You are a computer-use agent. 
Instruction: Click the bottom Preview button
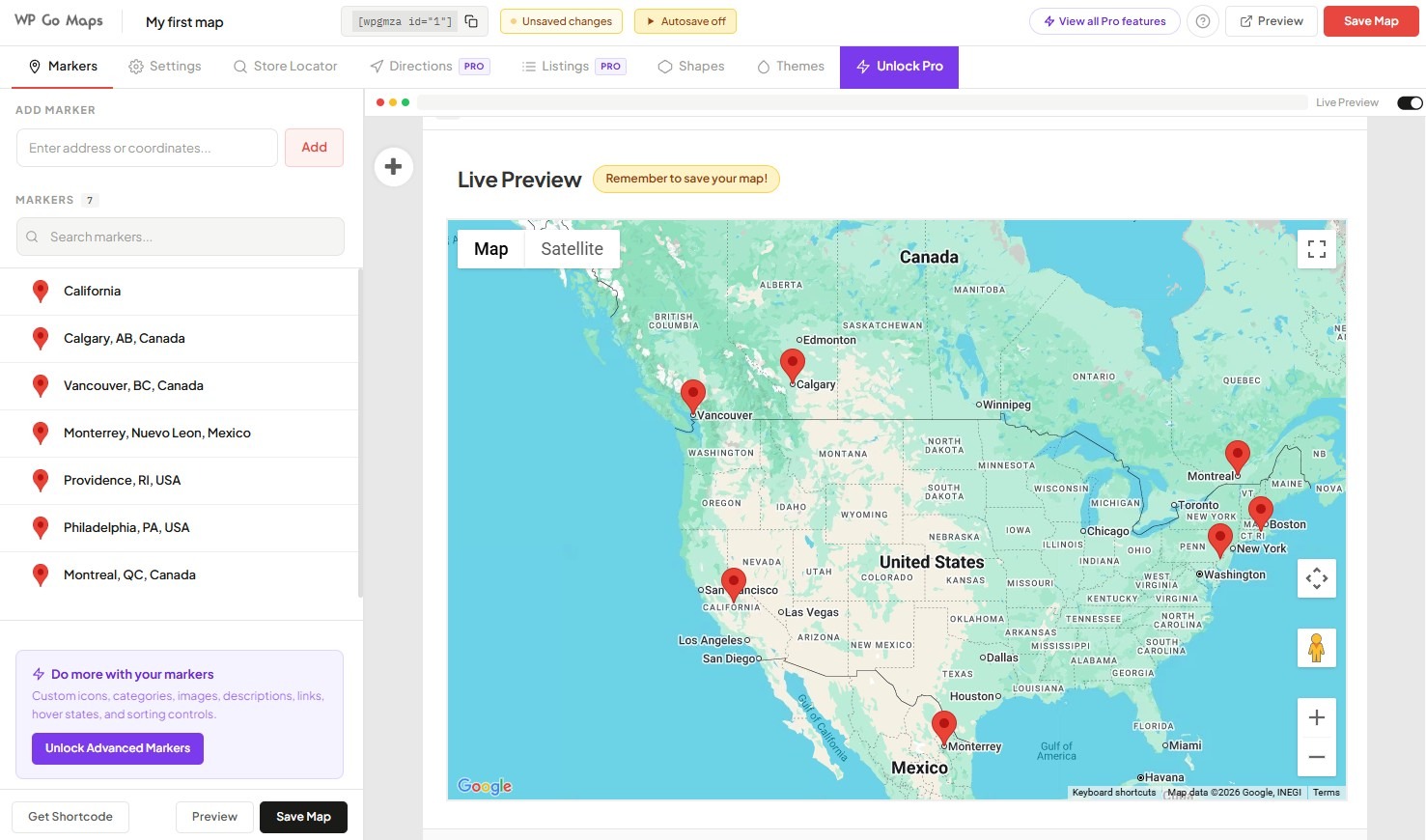click(214, 817)
